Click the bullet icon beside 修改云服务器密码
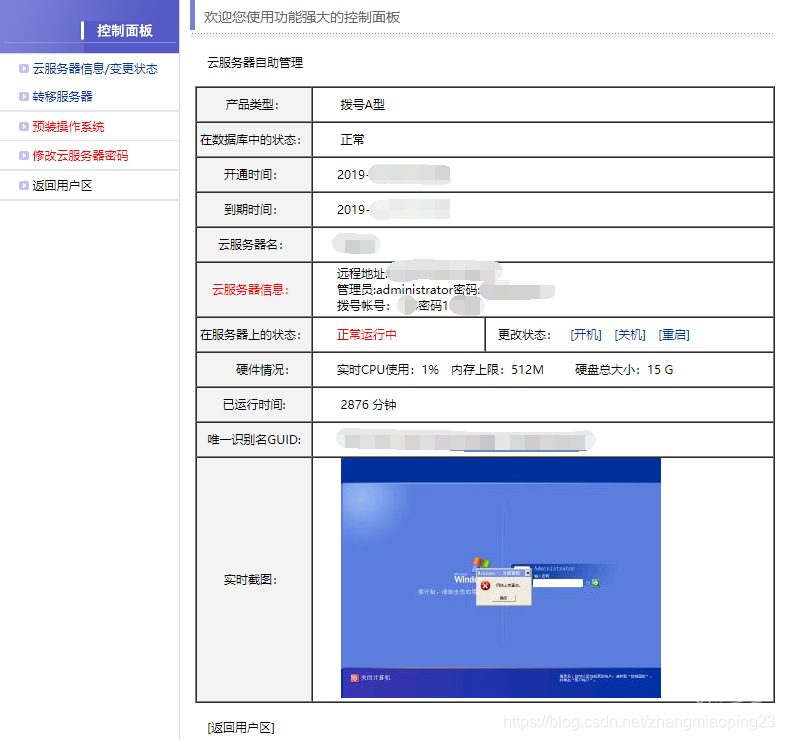 pyautogui.click(x=24, y=155)
